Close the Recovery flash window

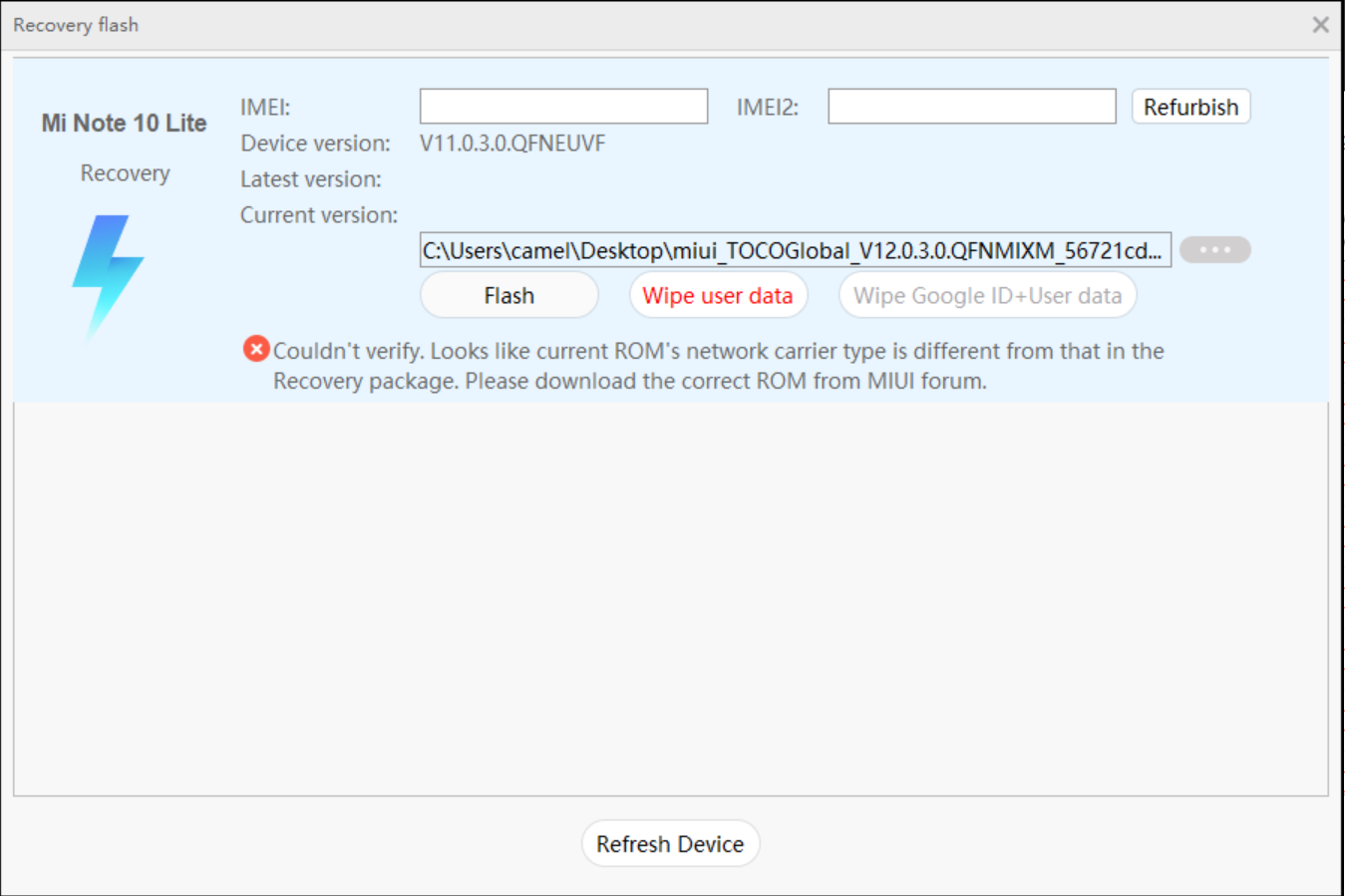pyautogui.click(x=1320, y=25)
